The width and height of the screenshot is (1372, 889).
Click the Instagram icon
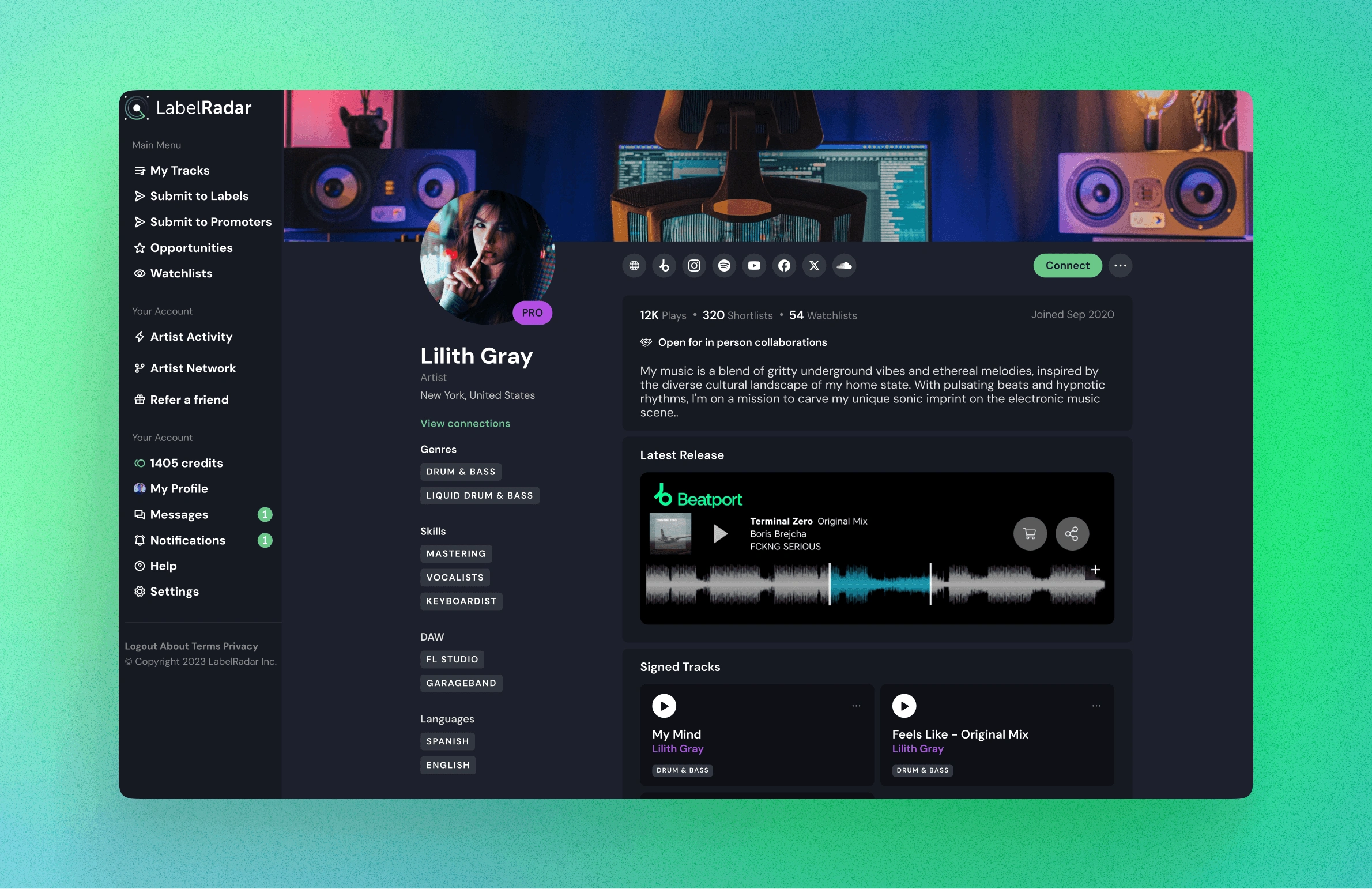[x=694, y=266]
